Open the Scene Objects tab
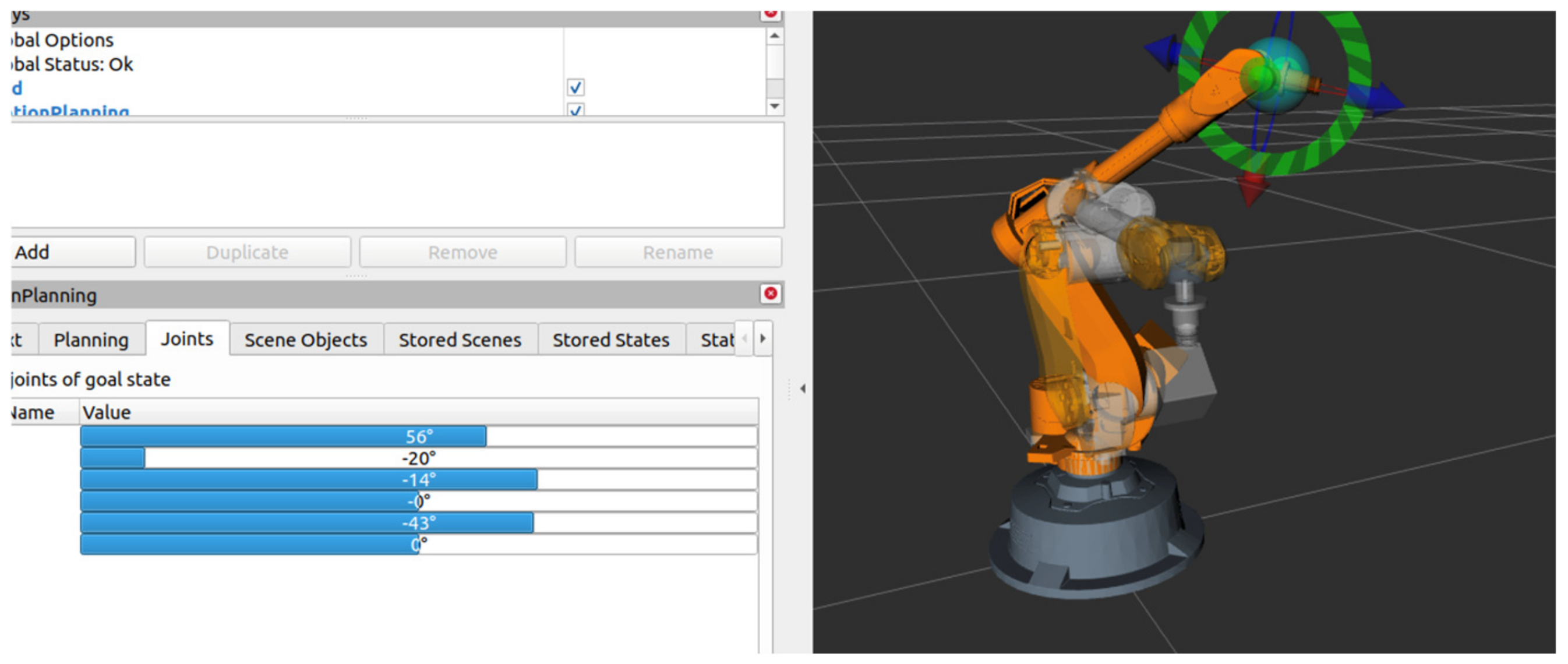Viewport: 1568px width, 664px height. click(306, 340)
